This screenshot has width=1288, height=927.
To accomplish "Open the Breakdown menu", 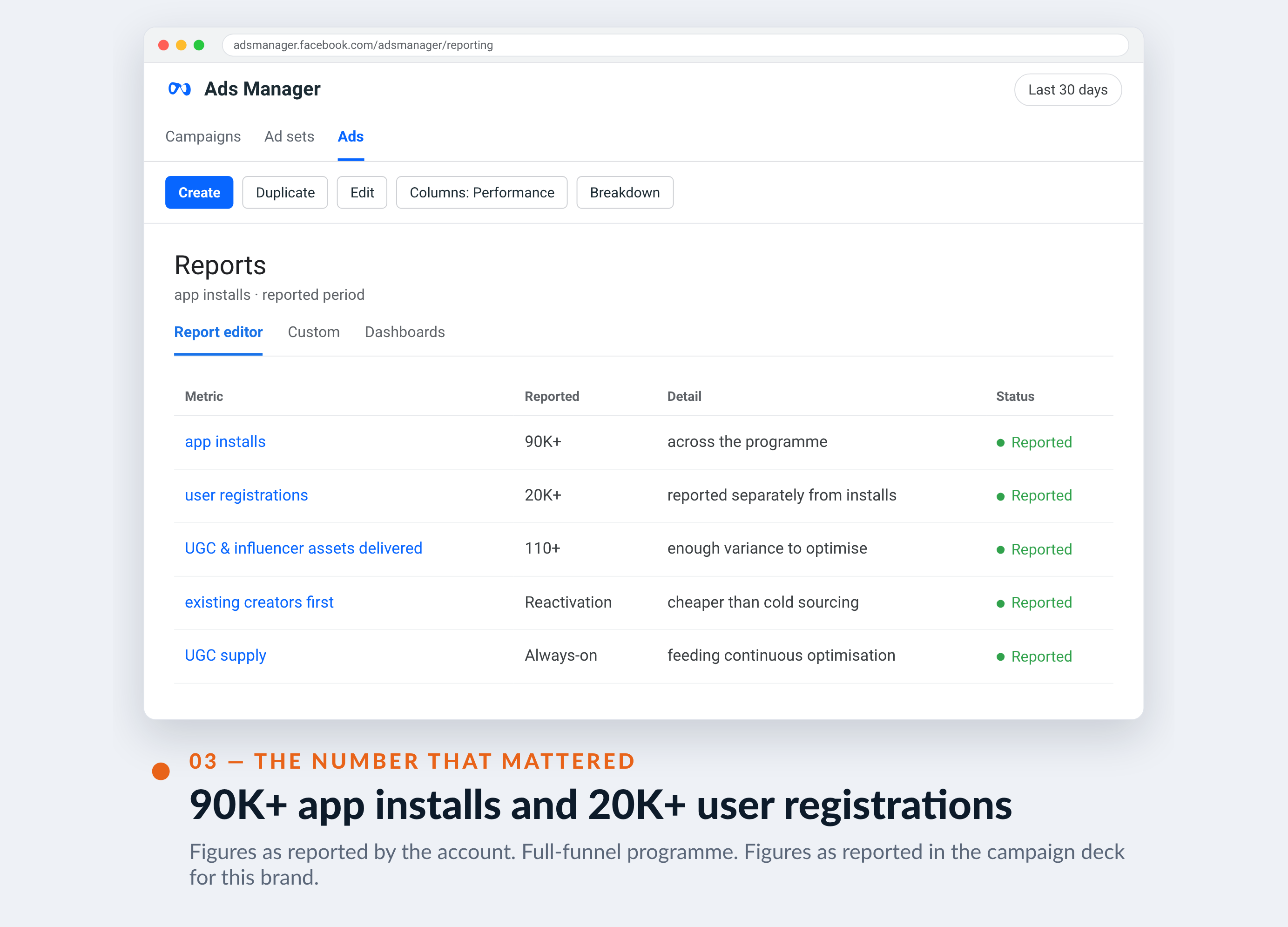I will coord(625,193).
